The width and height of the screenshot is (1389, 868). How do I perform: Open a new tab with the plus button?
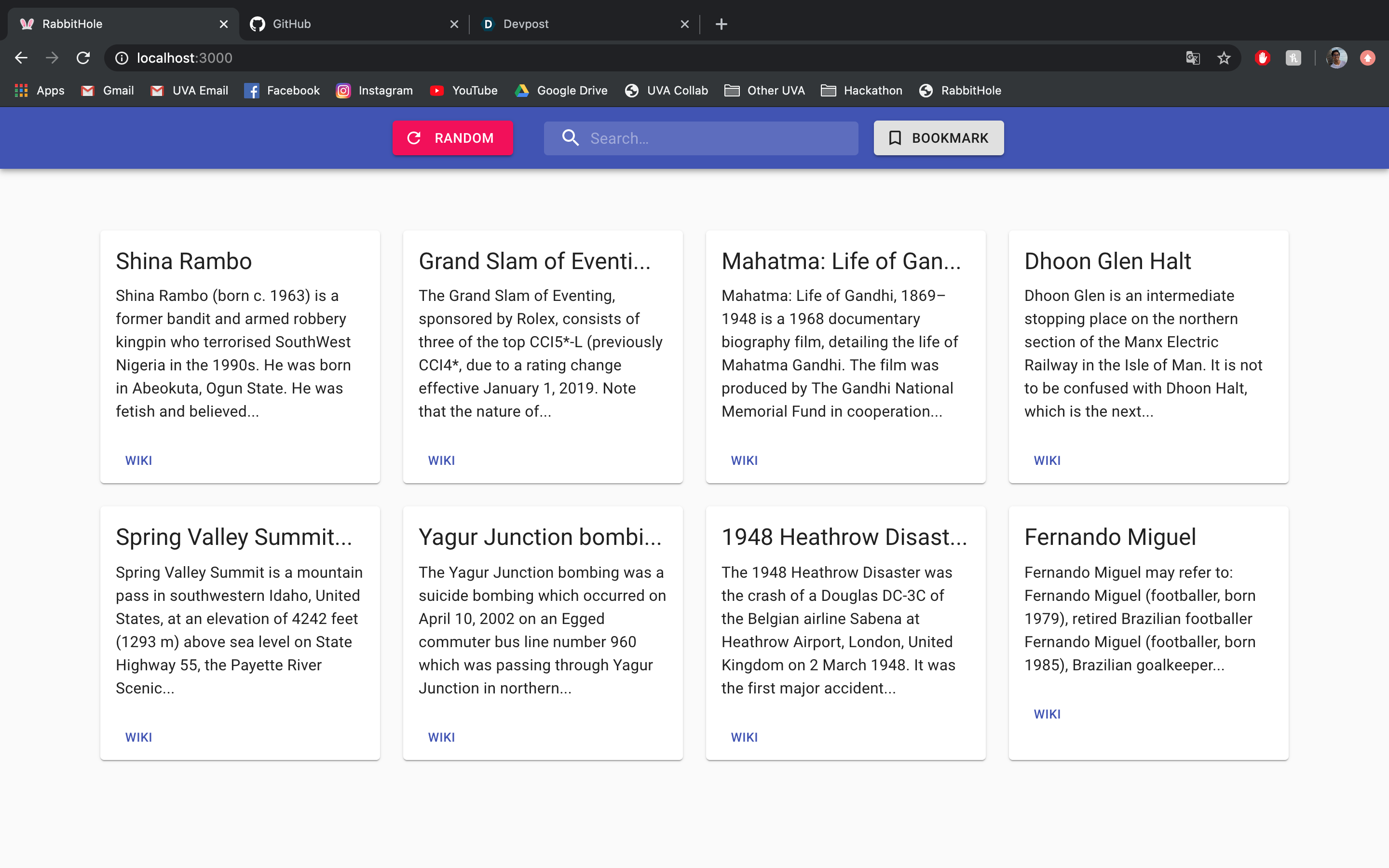pyautogui.click(x=722, y=24)
